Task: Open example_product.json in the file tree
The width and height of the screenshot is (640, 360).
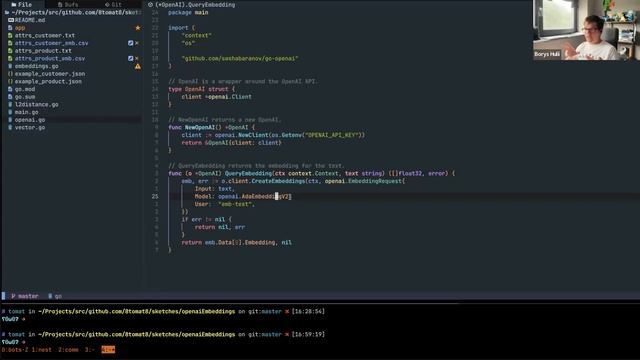Action: tap(48, 81)
